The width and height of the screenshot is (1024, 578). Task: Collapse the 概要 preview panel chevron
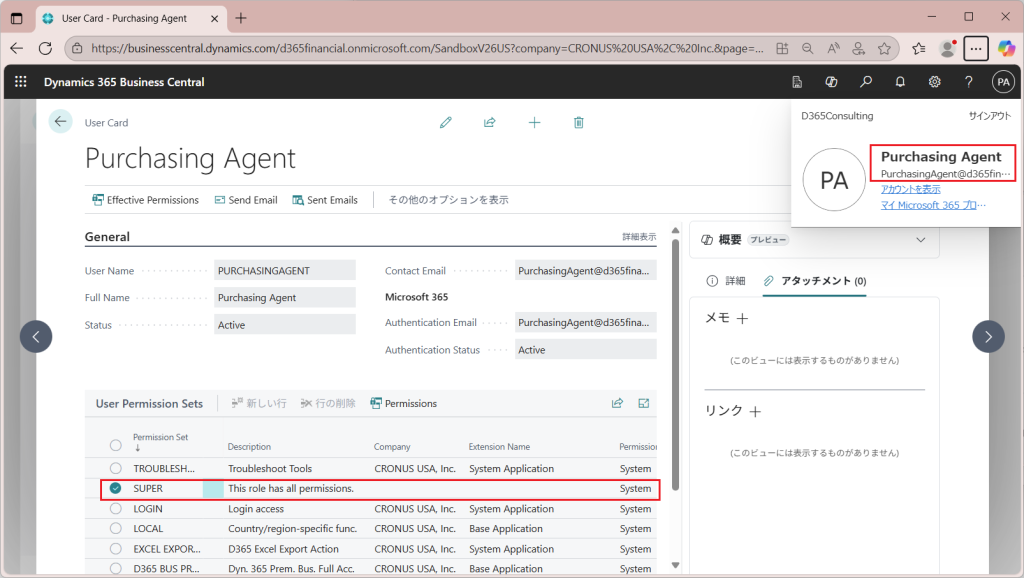tap(921, 240)
